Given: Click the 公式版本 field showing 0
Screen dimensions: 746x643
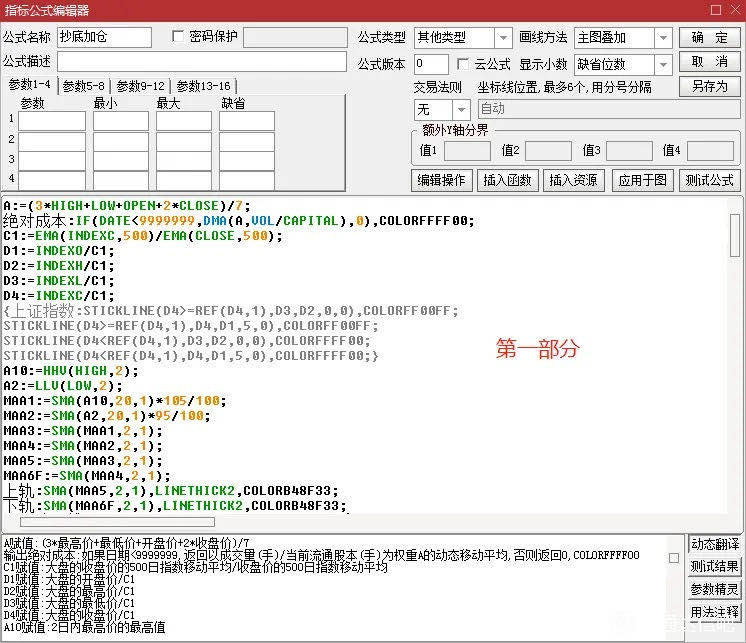Looking at the screenshot, I should [x=431, y=64].
